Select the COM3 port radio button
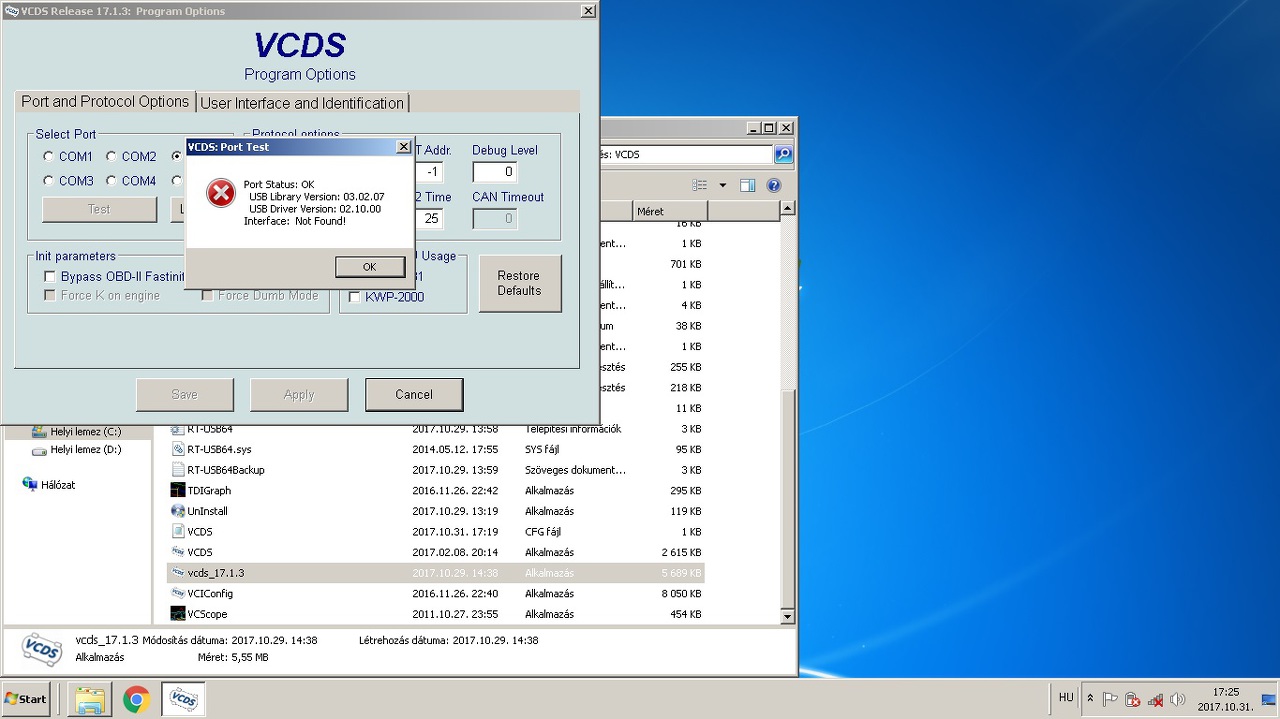Viewport: 1280px width, 719px height. click(48, 181)
